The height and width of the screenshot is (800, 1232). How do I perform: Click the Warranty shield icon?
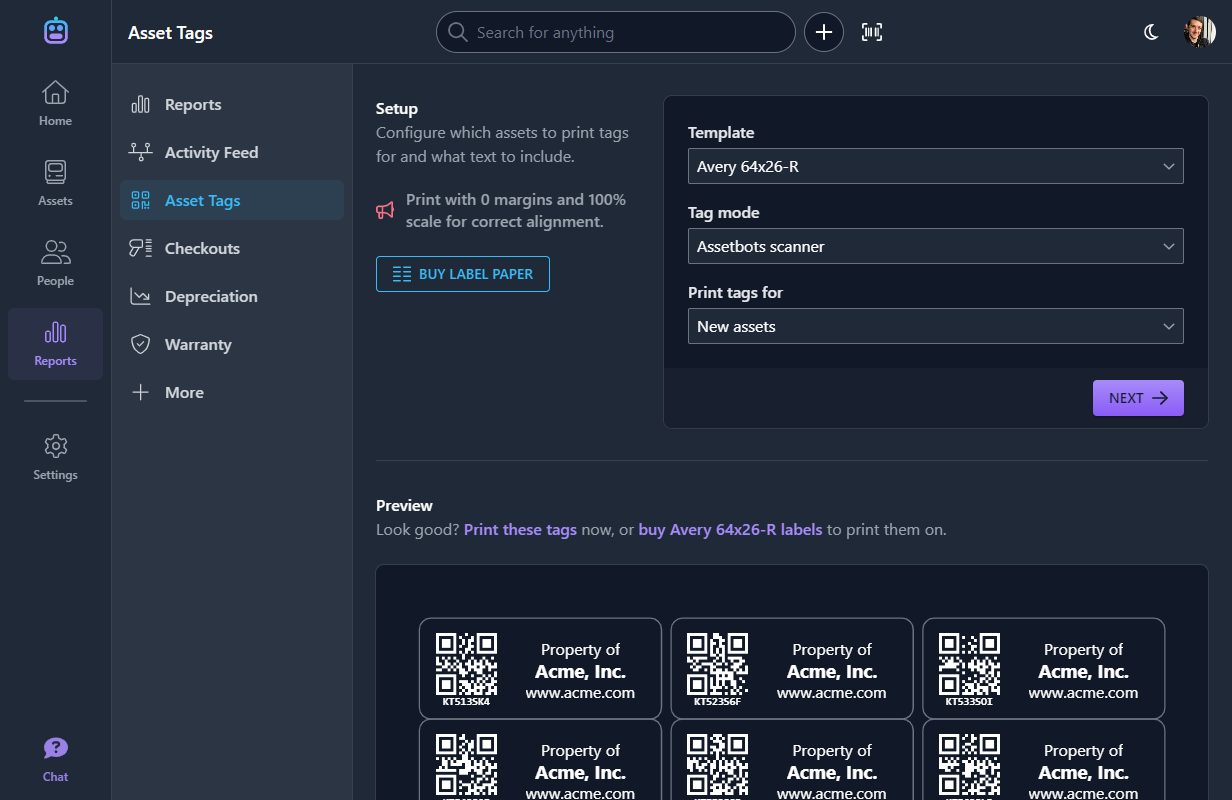(141, 345)
